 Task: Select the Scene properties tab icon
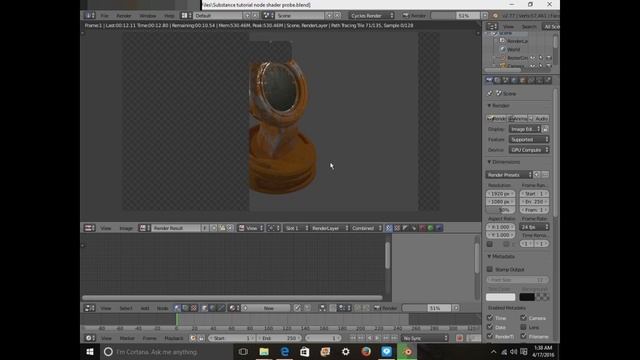(x=505, y=80)
